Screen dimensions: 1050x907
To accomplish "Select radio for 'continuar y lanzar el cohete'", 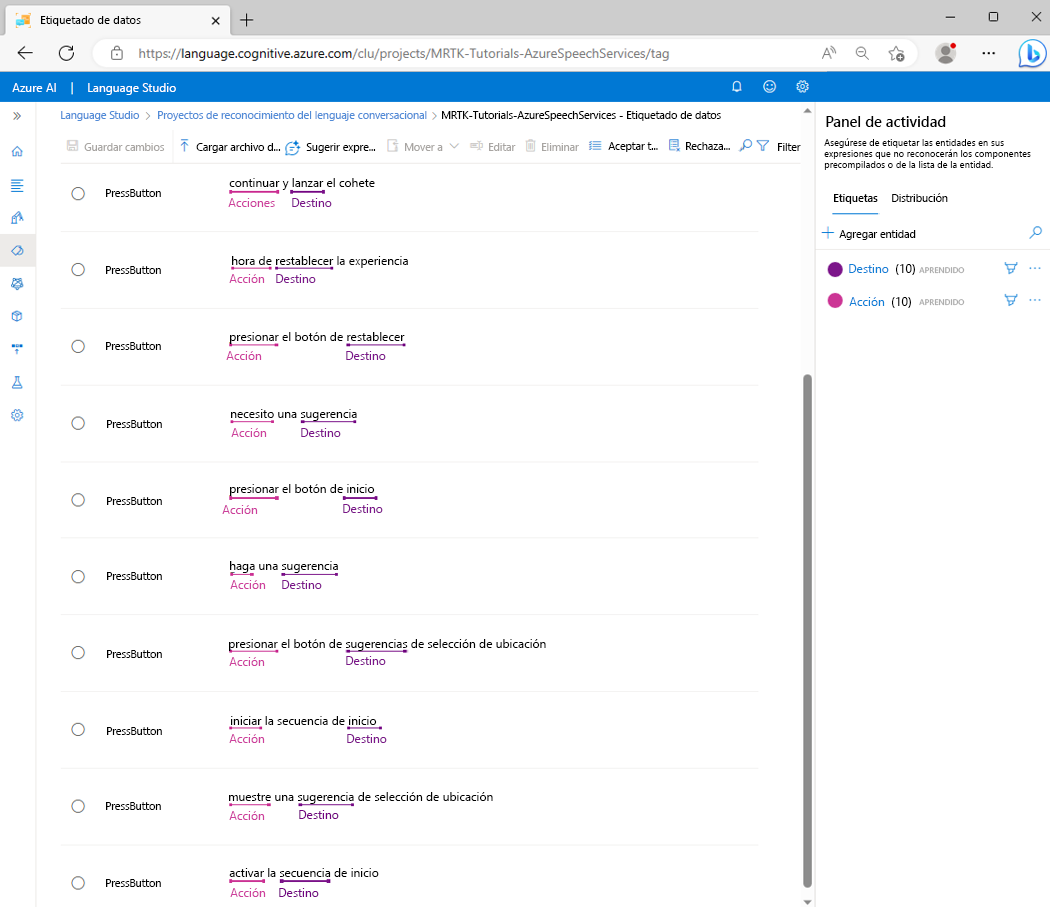I will pos(78,194).
